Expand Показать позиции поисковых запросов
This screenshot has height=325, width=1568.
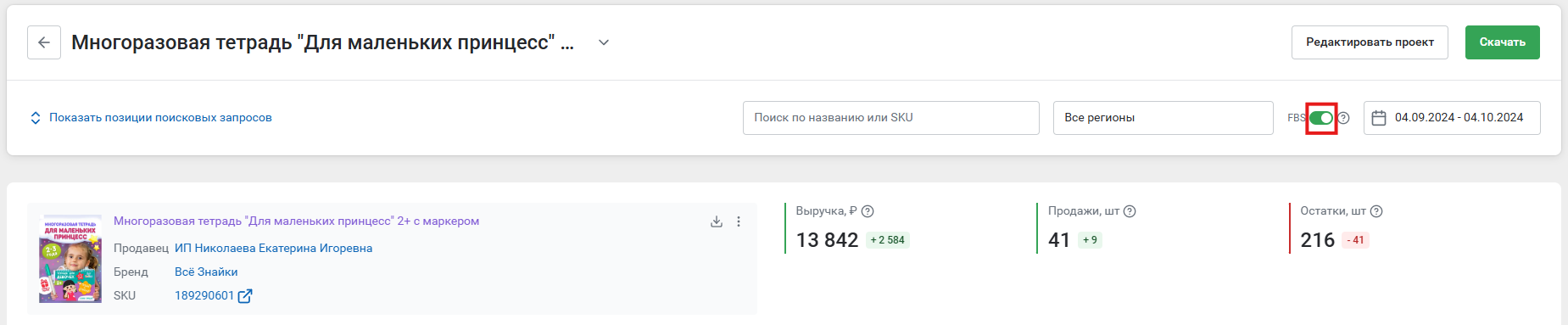tap(151, 118)
